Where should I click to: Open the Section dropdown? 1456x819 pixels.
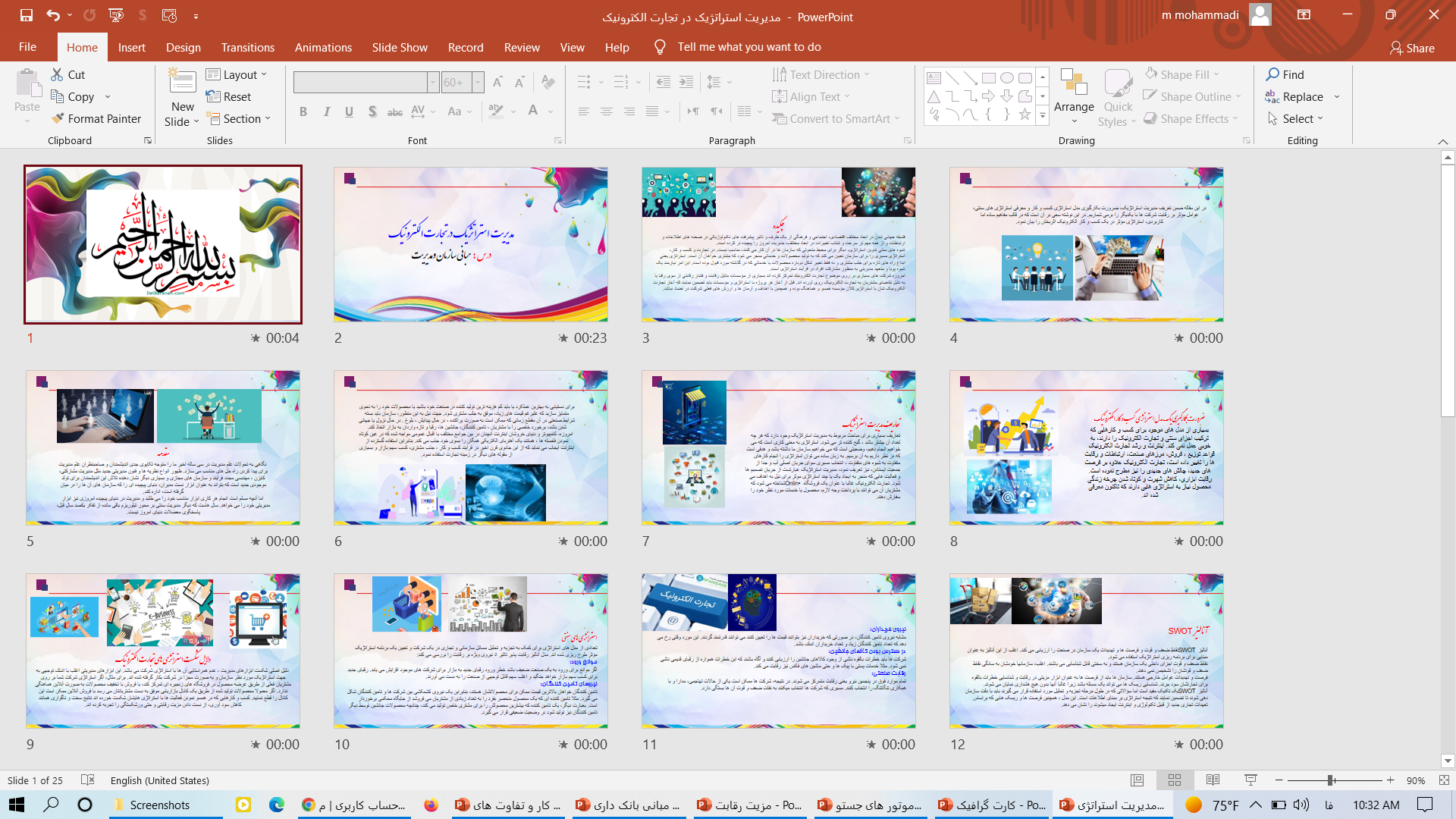(x=237, y=119)
